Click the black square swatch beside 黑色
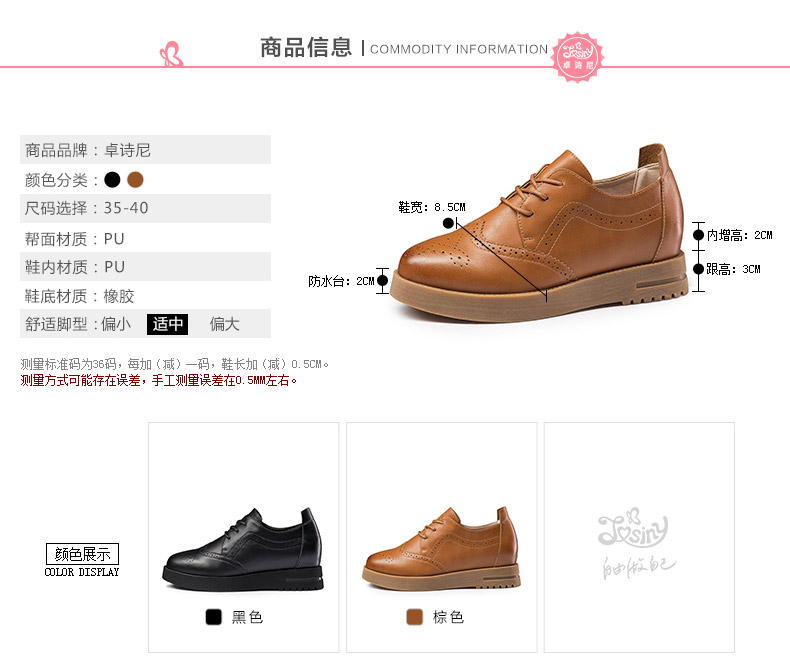Viewport: 790px width, 666px height. [214, 617]
